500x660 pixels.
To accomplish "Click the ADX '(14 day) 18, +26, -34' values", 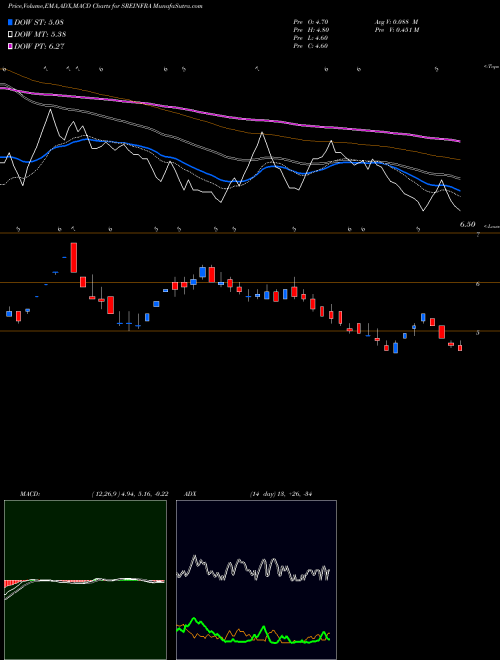I will [280, 494].
